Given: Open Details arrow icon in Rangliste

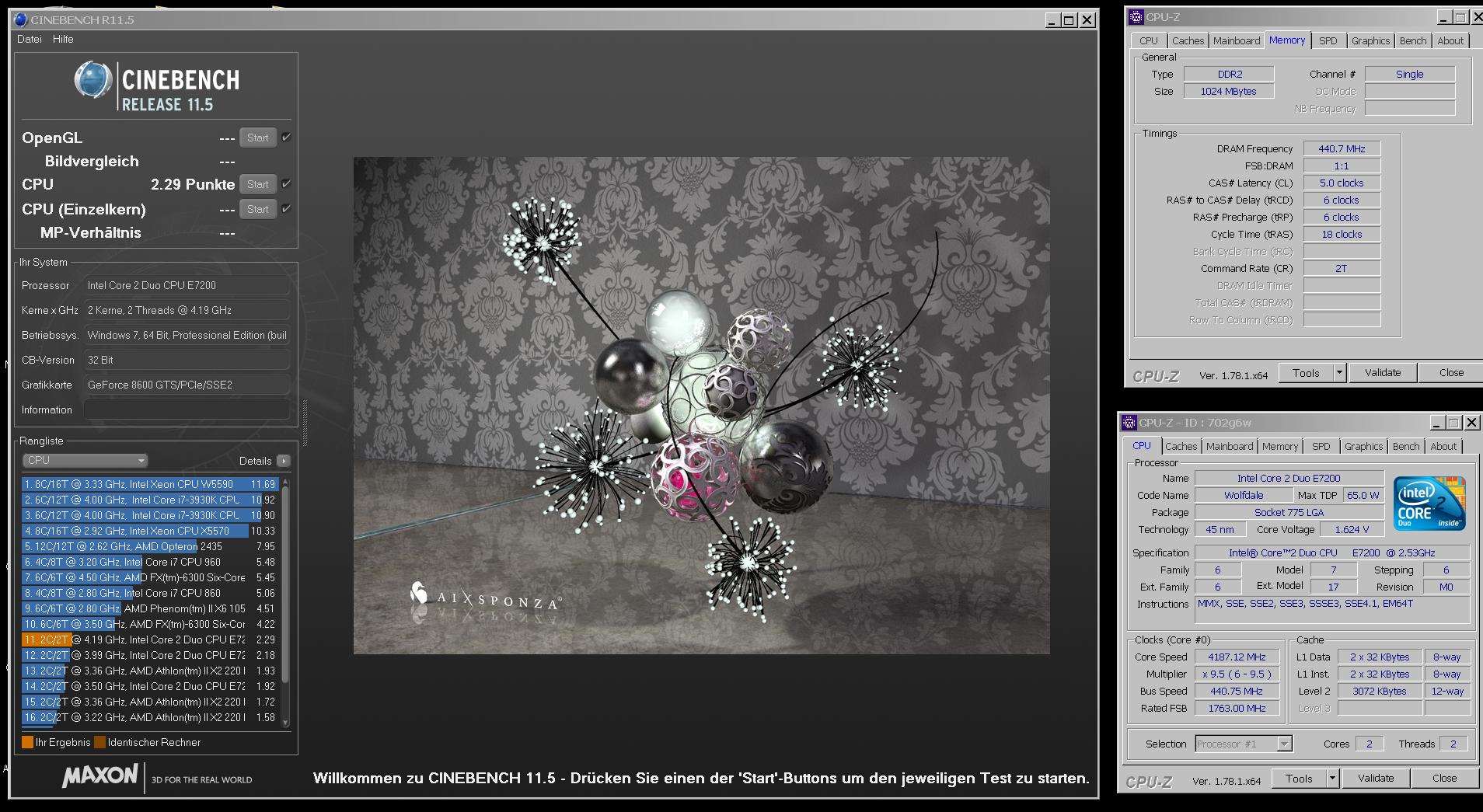Looking at the screenshot, I should click(284, 461).
